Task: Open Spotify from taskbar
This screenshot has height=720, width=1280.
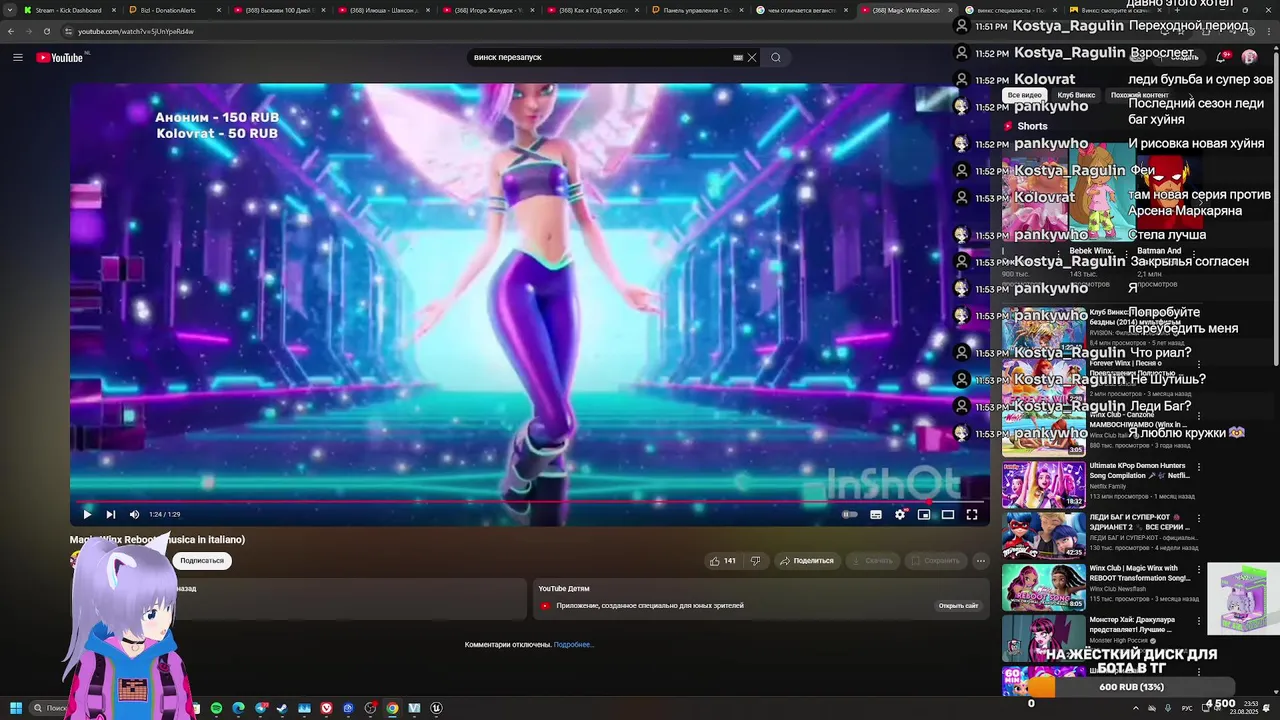Action: pyautogui.click(x=216, y=708)
